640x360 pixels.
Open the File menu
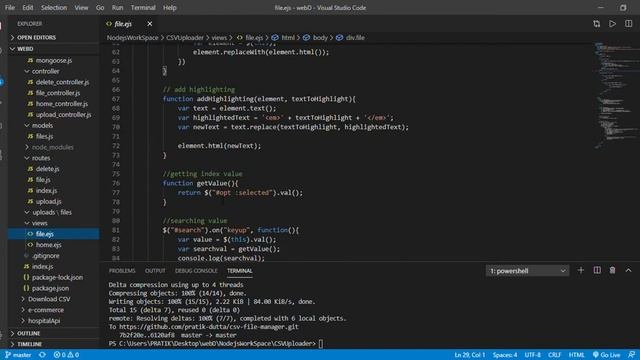pyautogui.click(x=9, y=8)
